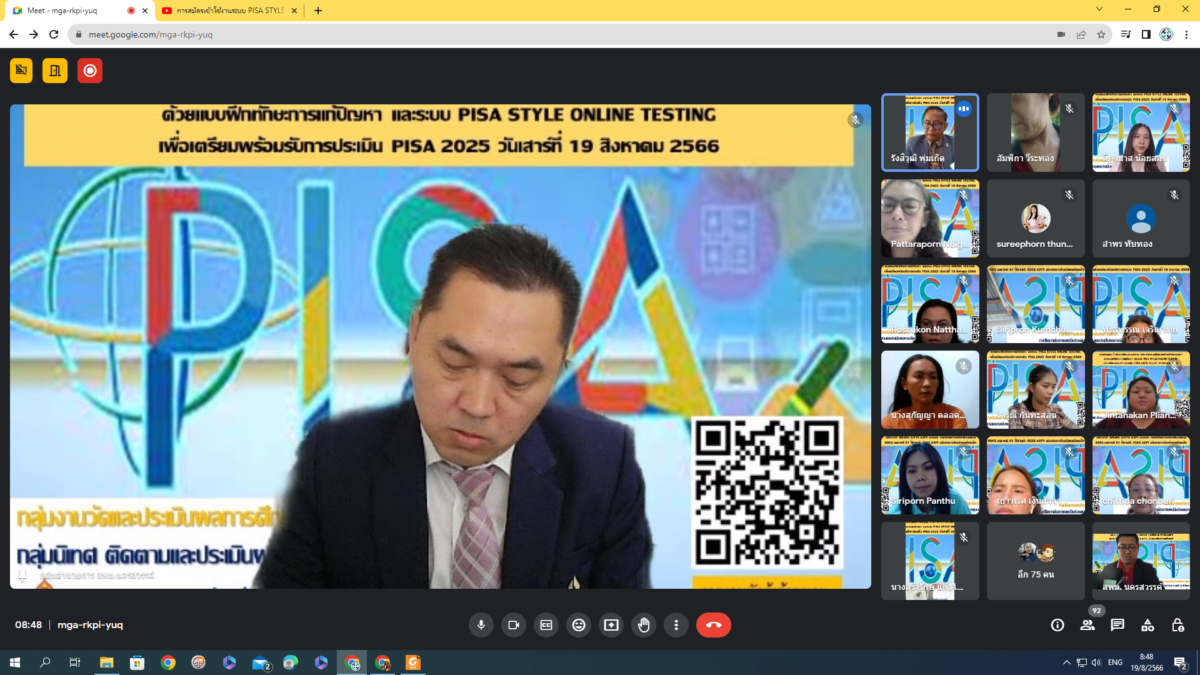1200x675 pixels.
Task: Share this page from the address bar
Action: click(1081, 34)
